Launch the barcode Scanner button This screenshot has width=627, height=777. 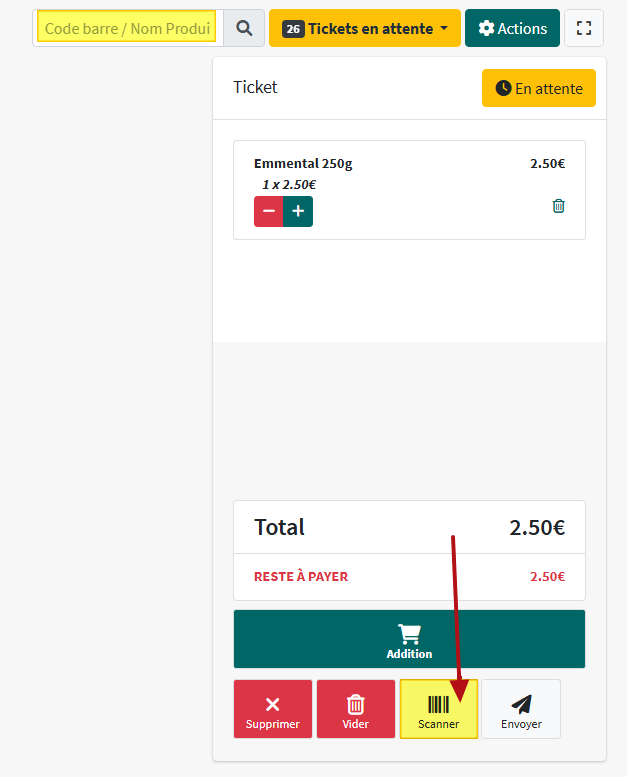pyautogui.click(x=438, y=709)
